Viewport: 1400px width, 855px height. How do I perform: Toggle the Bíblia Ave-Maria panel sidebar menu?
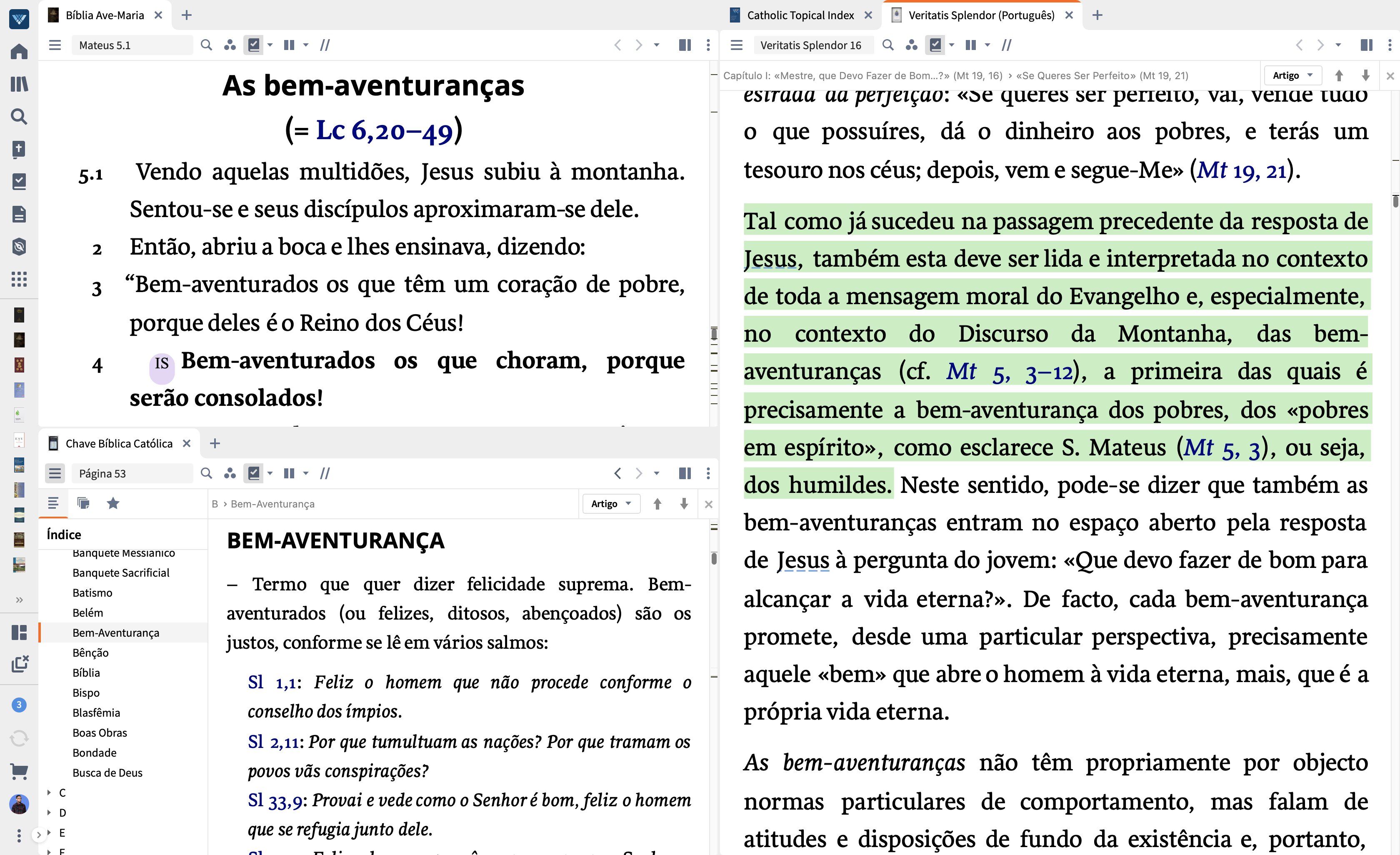click(x=55, y=45)
